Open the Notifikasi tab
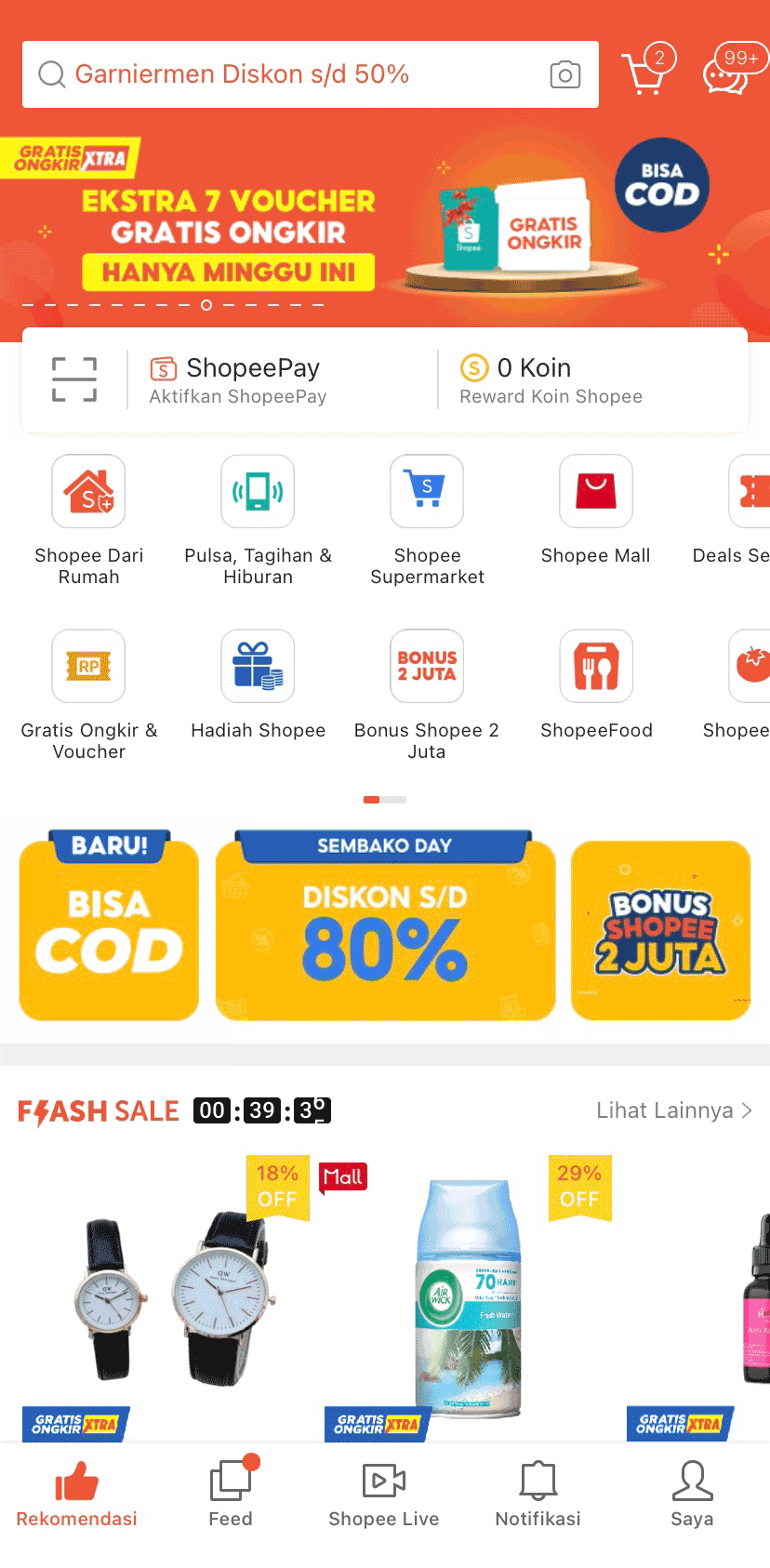The height and width of the screenshot is (1568, 770). [x=538, y=1492]
